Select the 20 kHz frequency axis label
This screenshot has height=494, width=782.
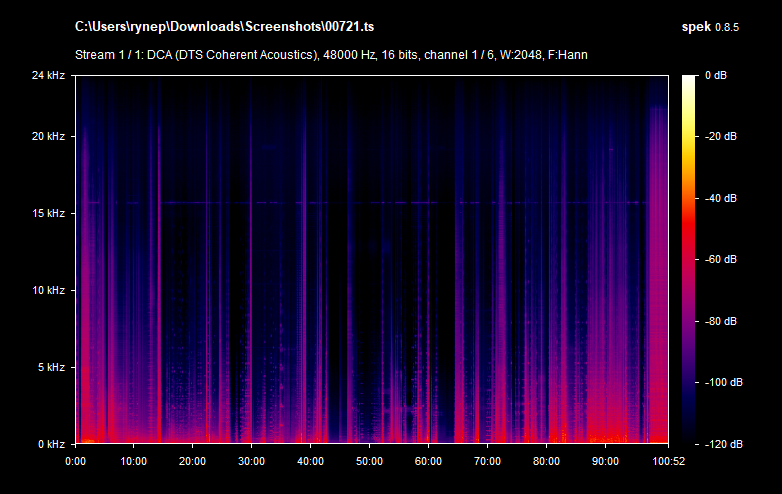[x=49, y=137]
